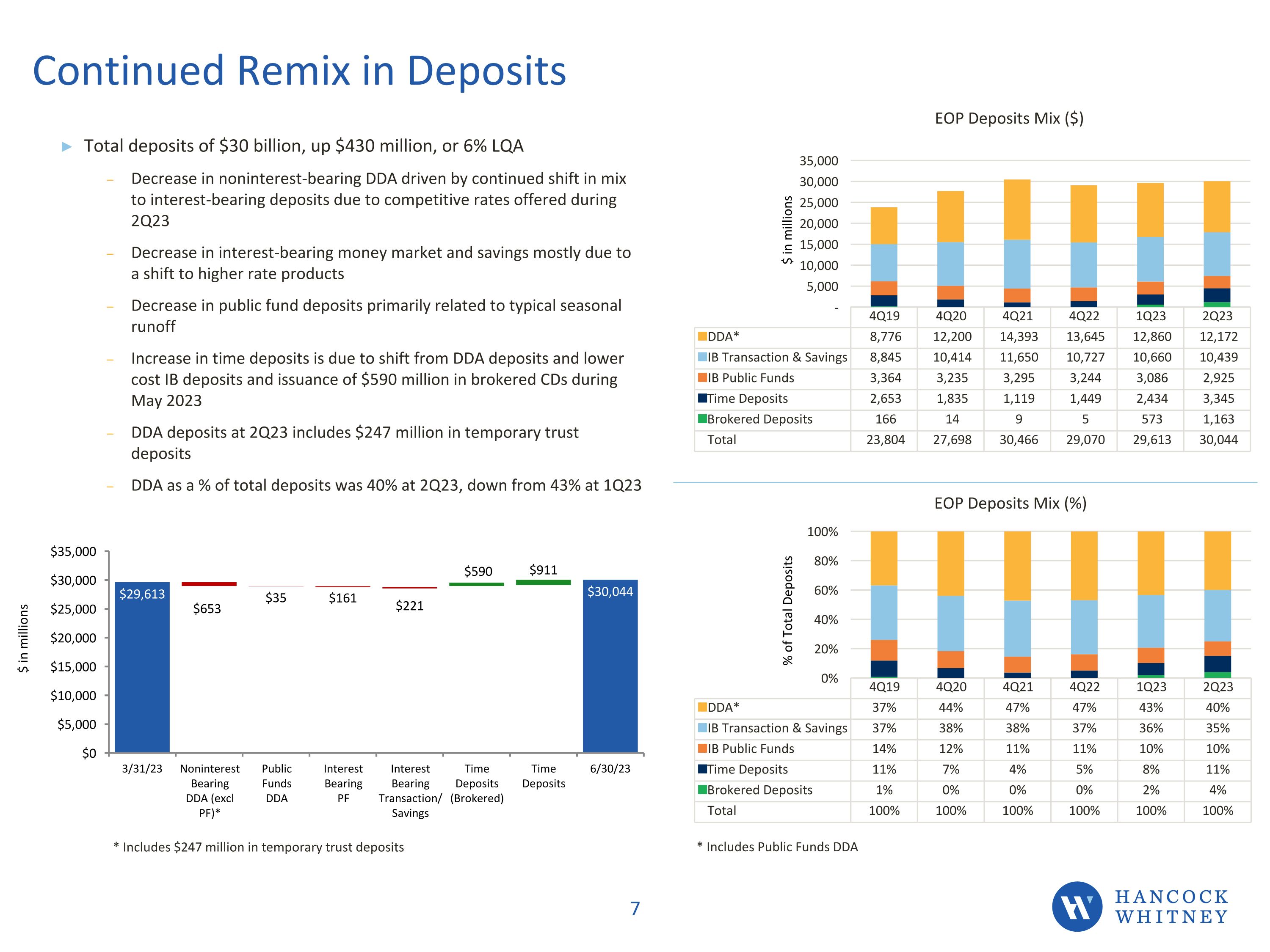Click the Brokered Deposits green legend swatch in $ table
The height and width of the screenshot is (952, 1270).
[x=702, y=419]
